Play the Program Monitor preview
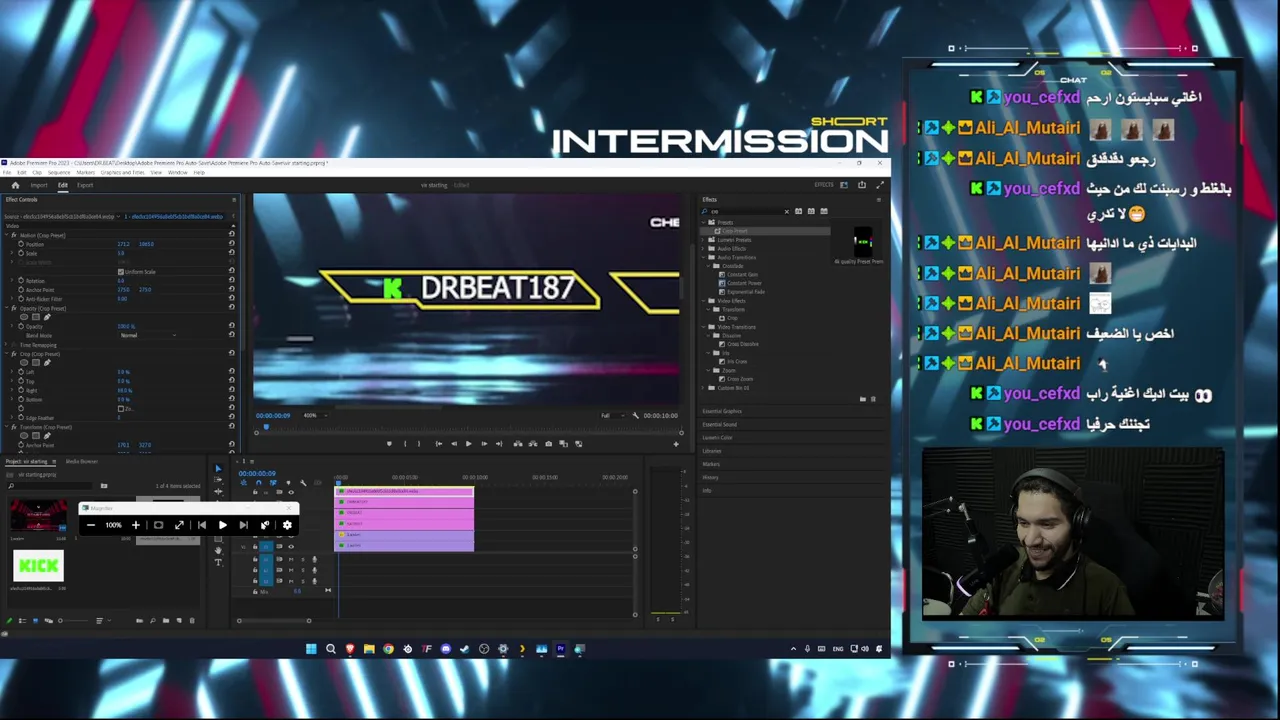The height and width of the screenshot is (720, 1280). click(x=469, y=444)
